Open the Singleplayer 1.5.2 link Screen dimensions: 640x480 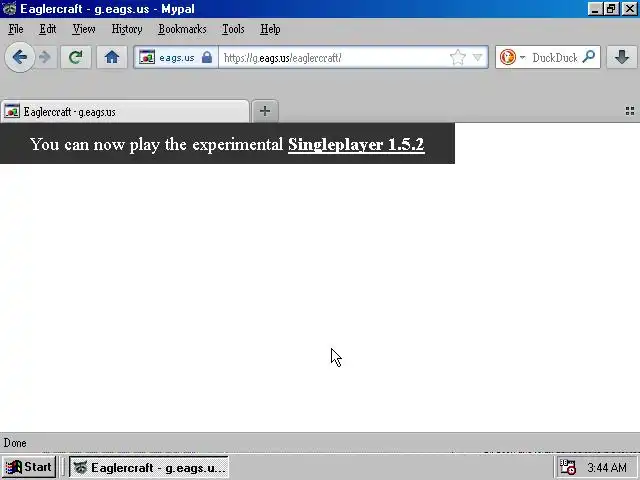[356, 144]
